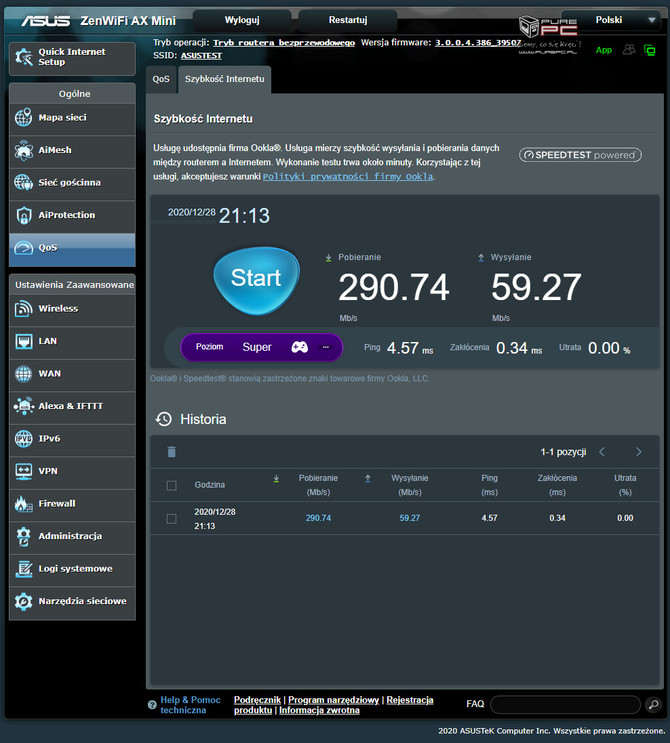This screenshot has width=670, height=743.
Task: Sort history by Godzina column header
Action: point(209,485)
